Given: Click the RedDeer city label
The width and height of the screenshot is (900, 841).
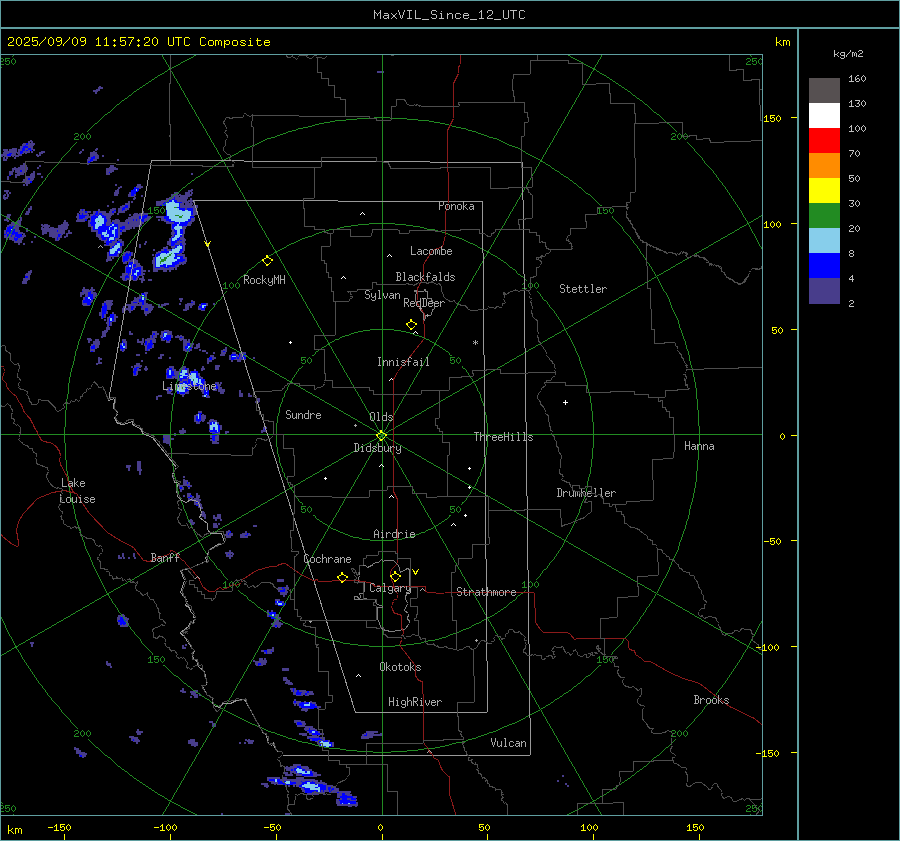Looking at the screenshot, I should point(424,303).
